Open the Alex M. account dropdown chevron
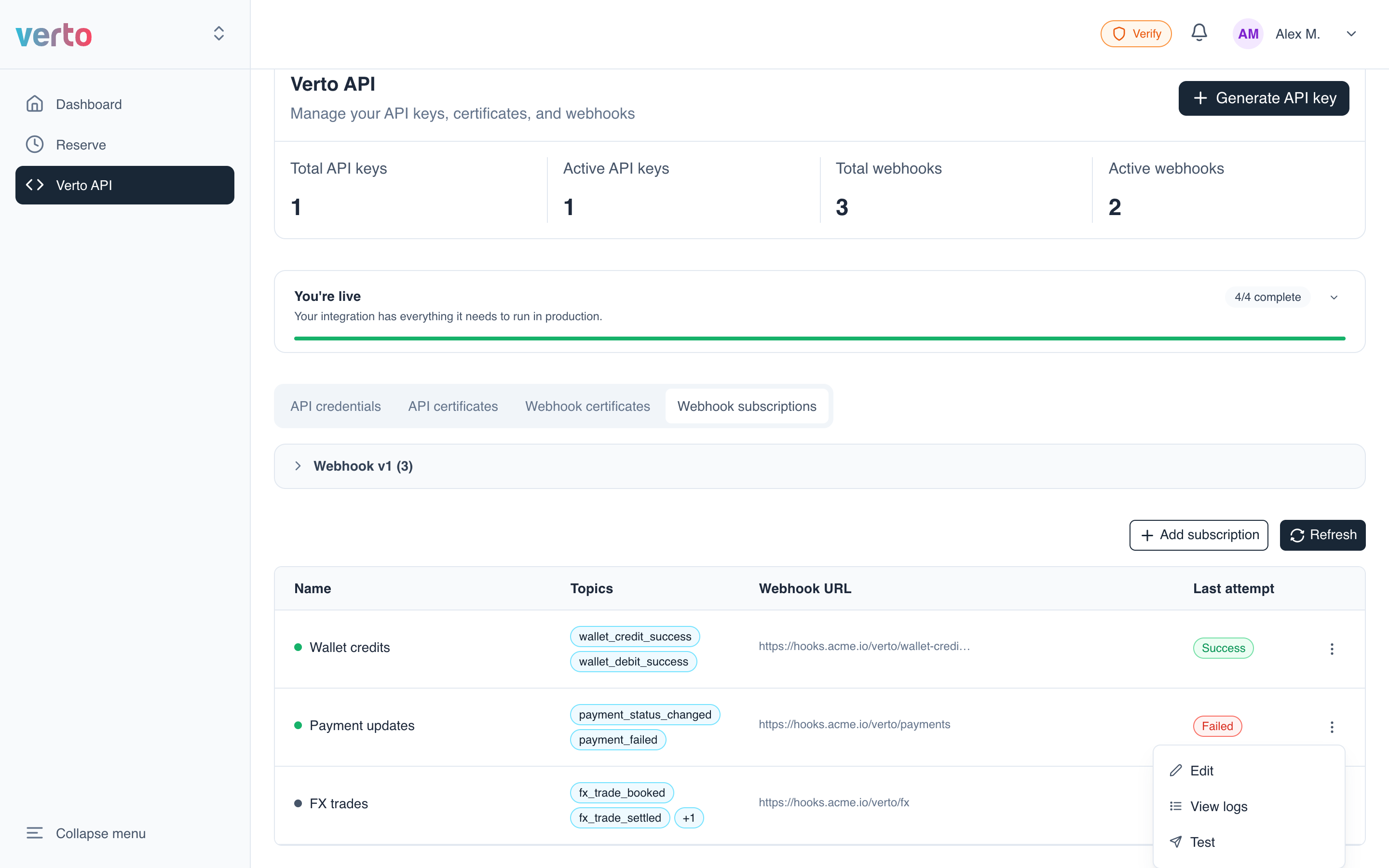Viewport: 1389px width, 868px height. click(x=1351, y=34)
